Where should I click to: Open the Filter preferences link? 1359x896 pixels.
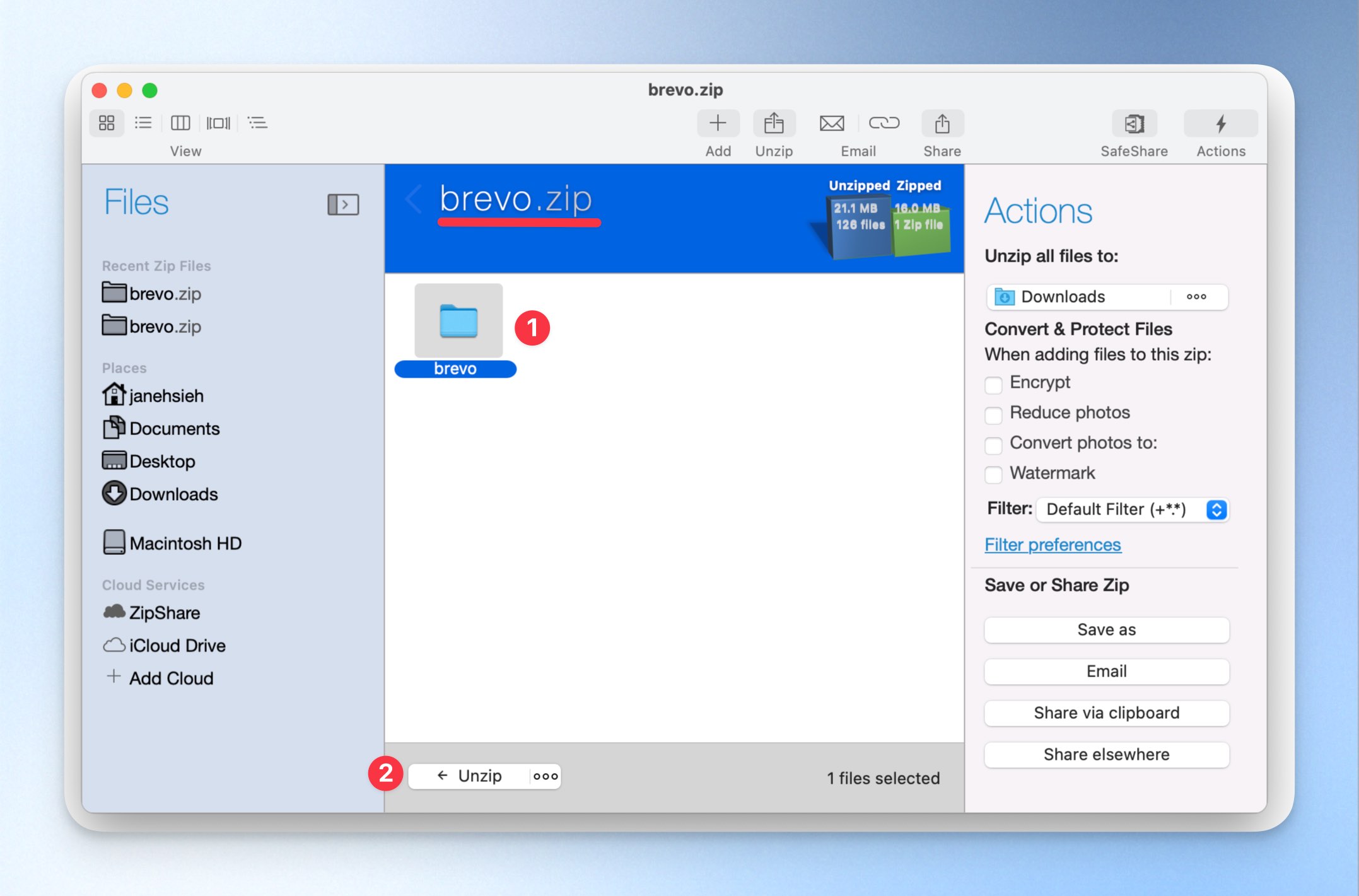coord(1053,545)
